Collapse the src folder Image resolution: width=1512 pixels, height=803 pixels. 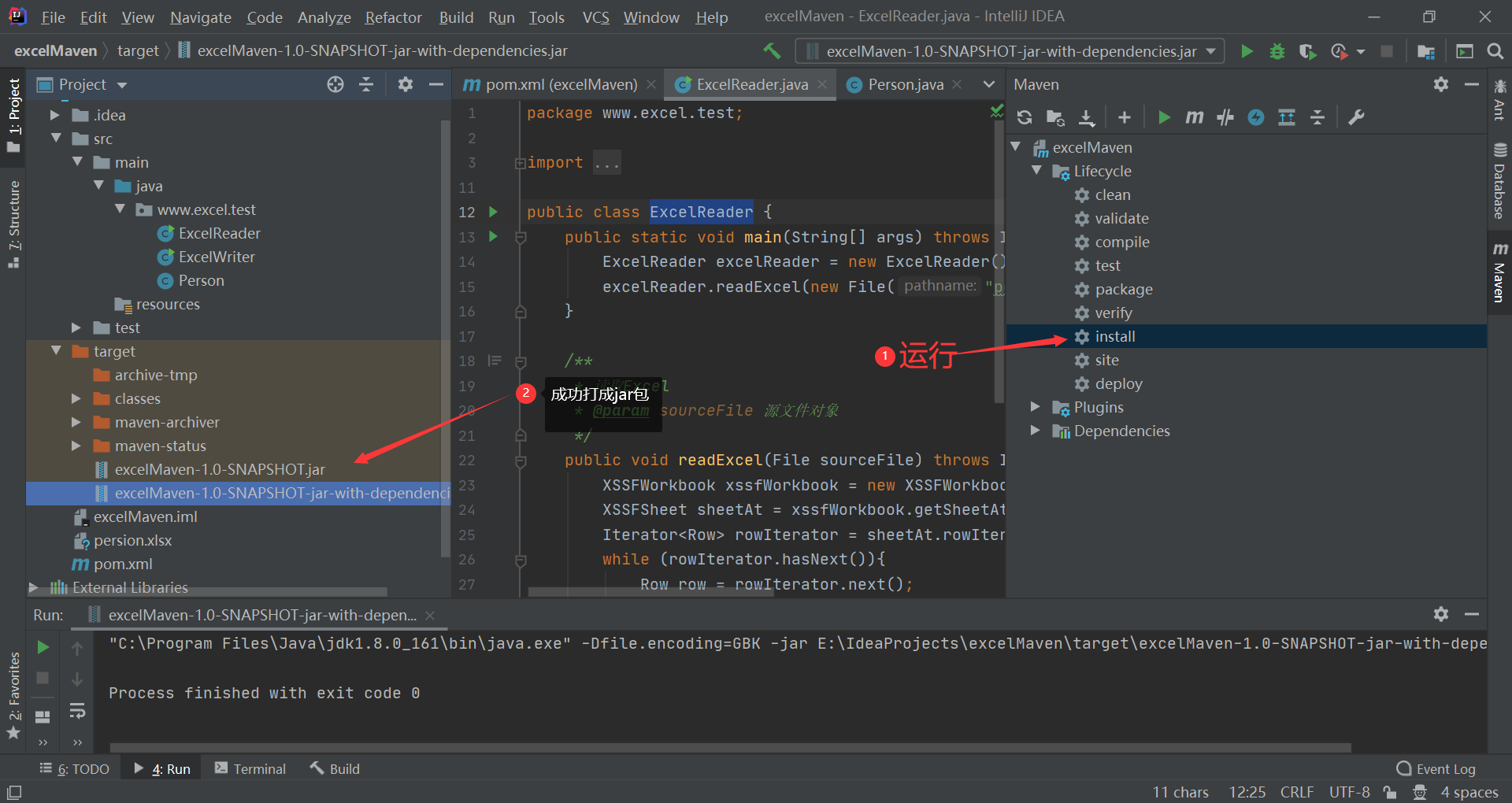click(x=55, y=139)
